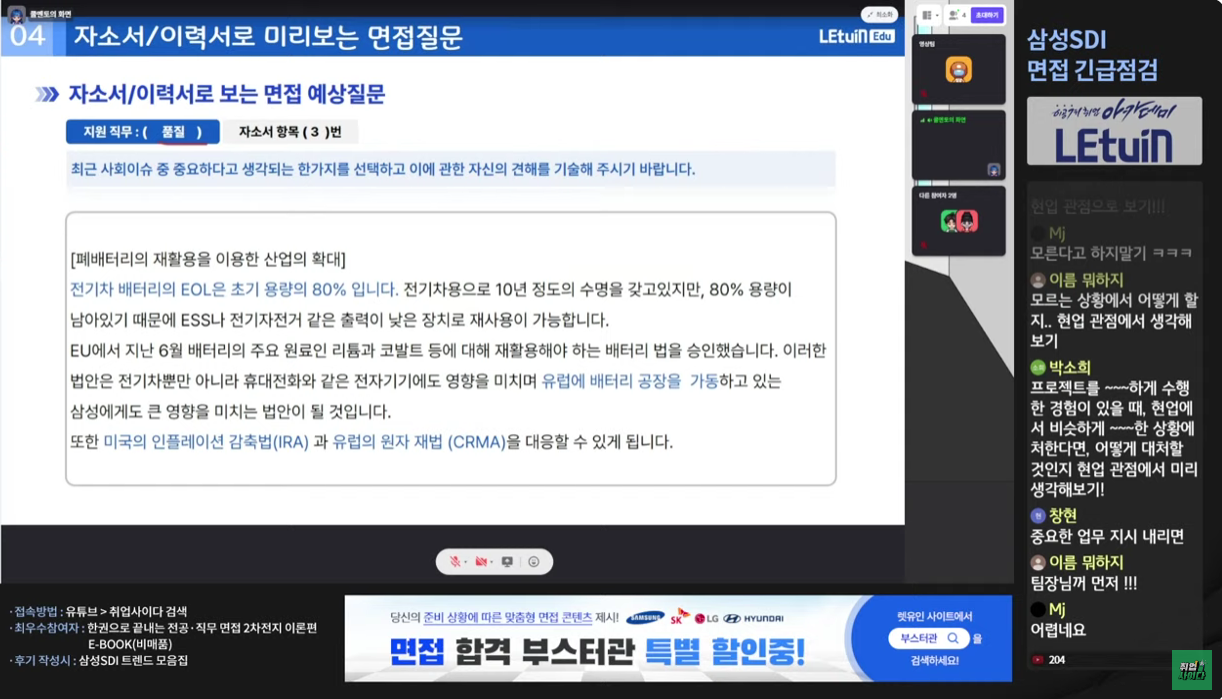Image resolution: width=1222 pixels, height=699 pixels.
Task: Open the camera options dropdown arrow
Action: pos(492,563)
